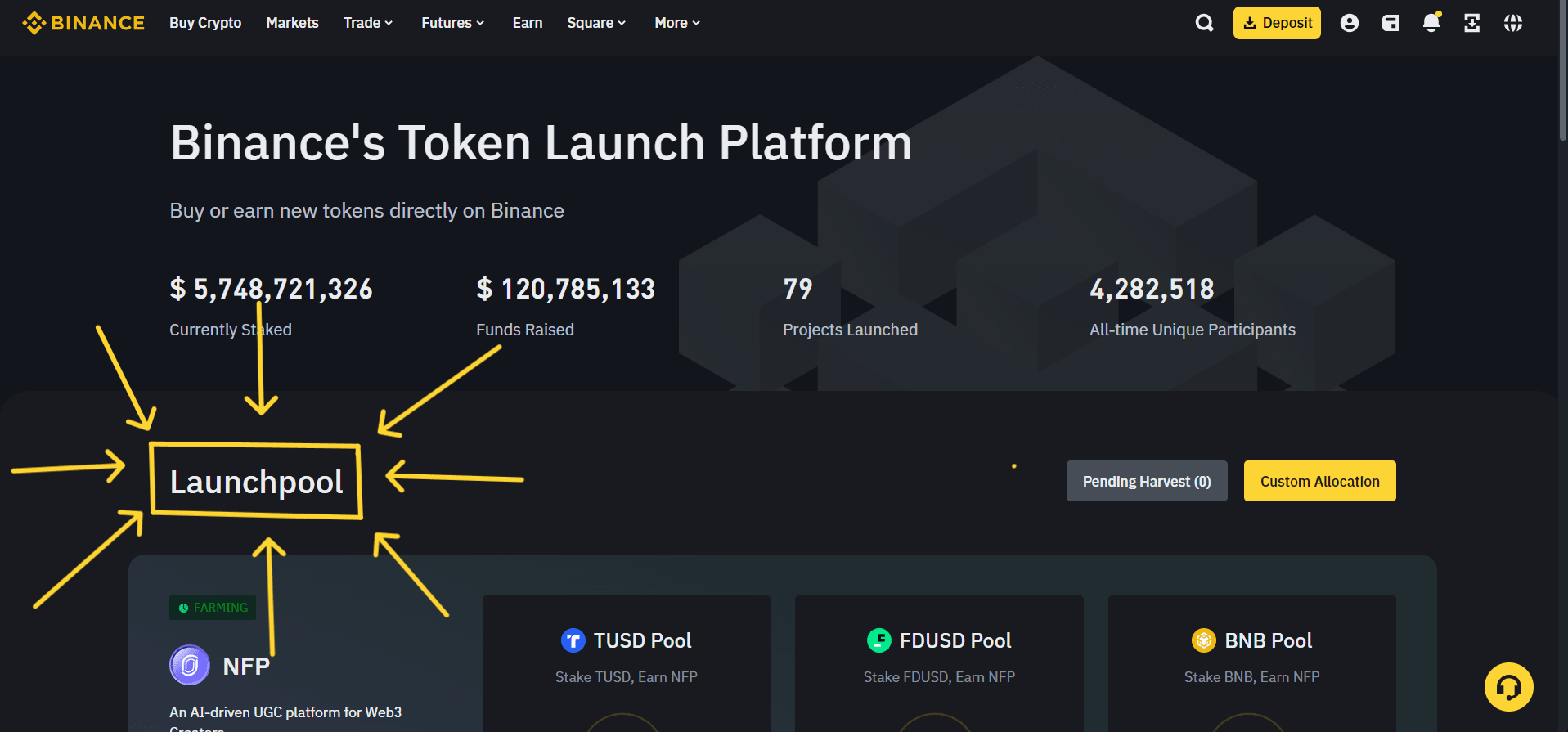Image resolution: width=1568 pixels, height=732 pixels.
Task: Open the customer support headset chat
Action: point(1509,687)
